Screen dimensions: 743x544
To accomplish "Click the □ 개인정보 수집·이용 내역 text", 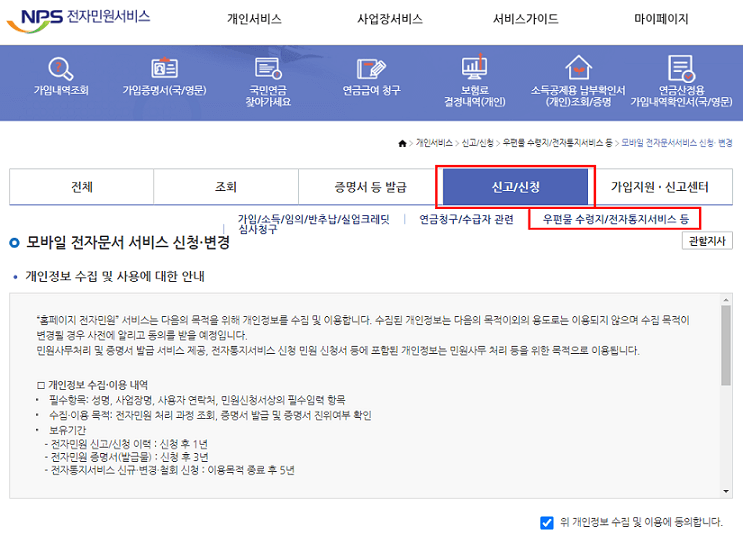I will [92, 385].
